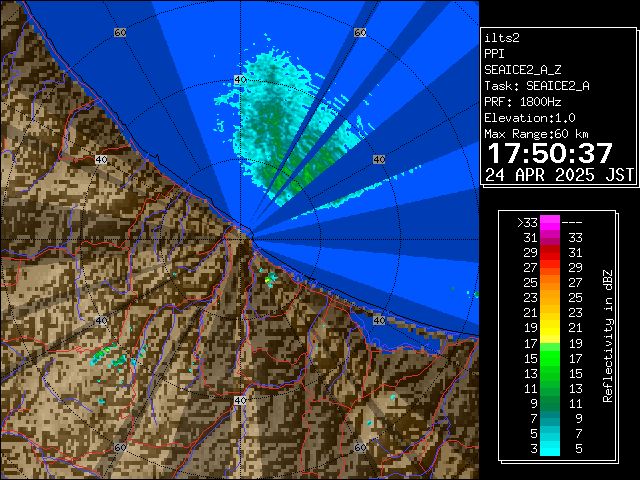This screenshot has height=480, width=640.
Task: Click the "60" range label south-southwest of radar
Action: coord(120,447)
